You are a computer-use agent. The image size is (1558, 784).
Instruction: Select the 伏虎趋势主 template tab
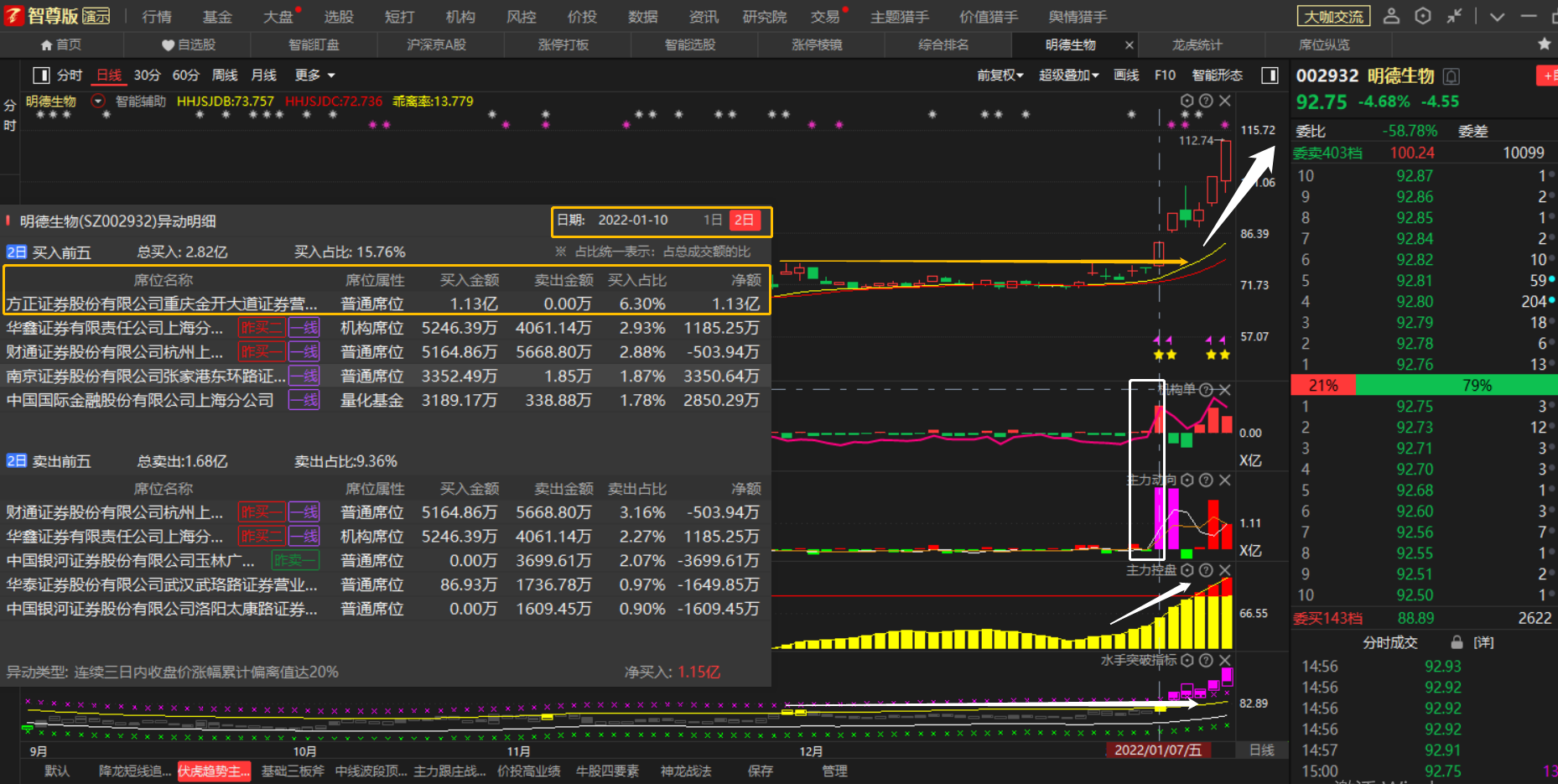(214, 771)
